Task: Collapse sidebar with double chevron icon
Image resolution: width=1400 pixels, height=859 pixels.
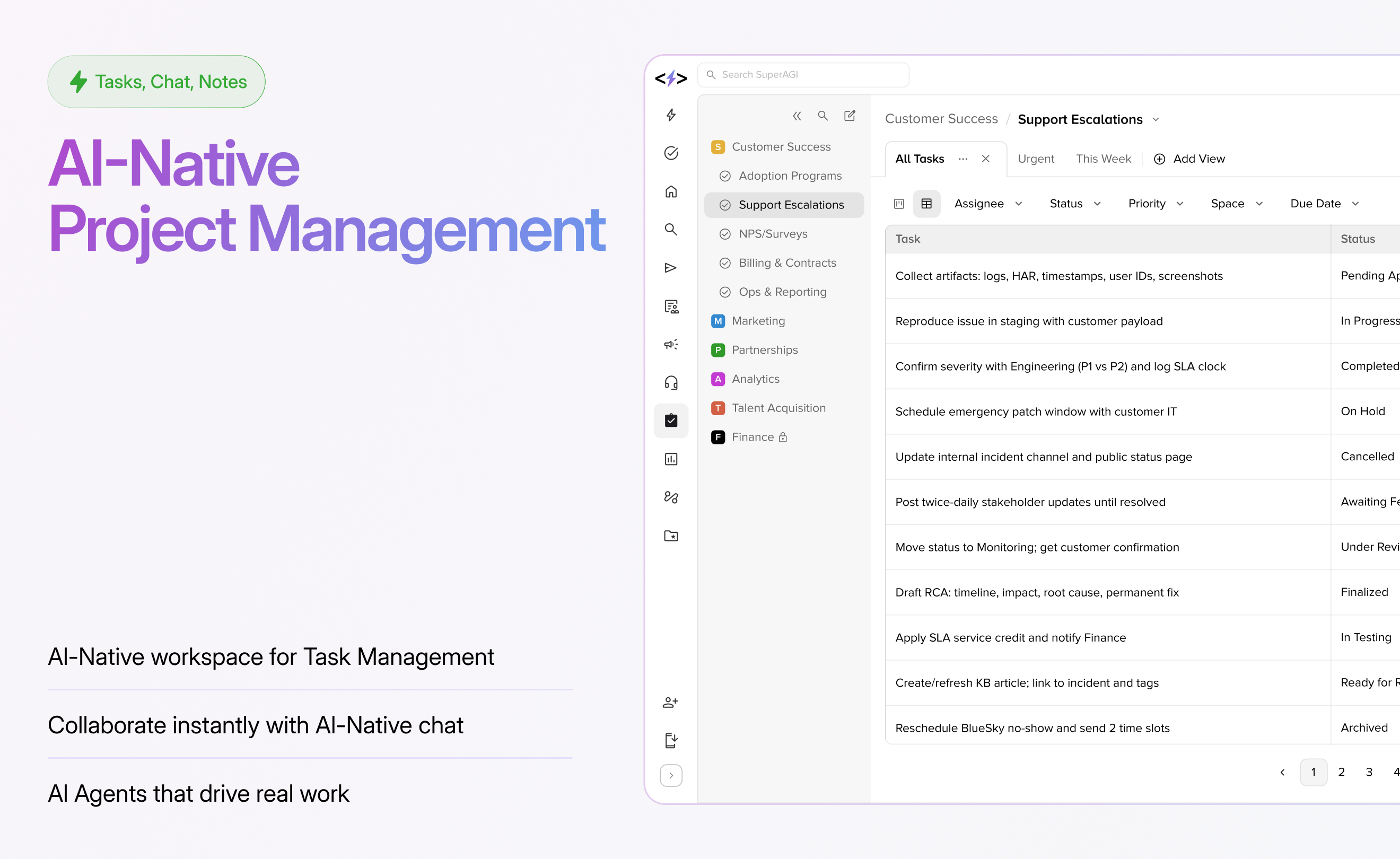Action: point(797,116)
